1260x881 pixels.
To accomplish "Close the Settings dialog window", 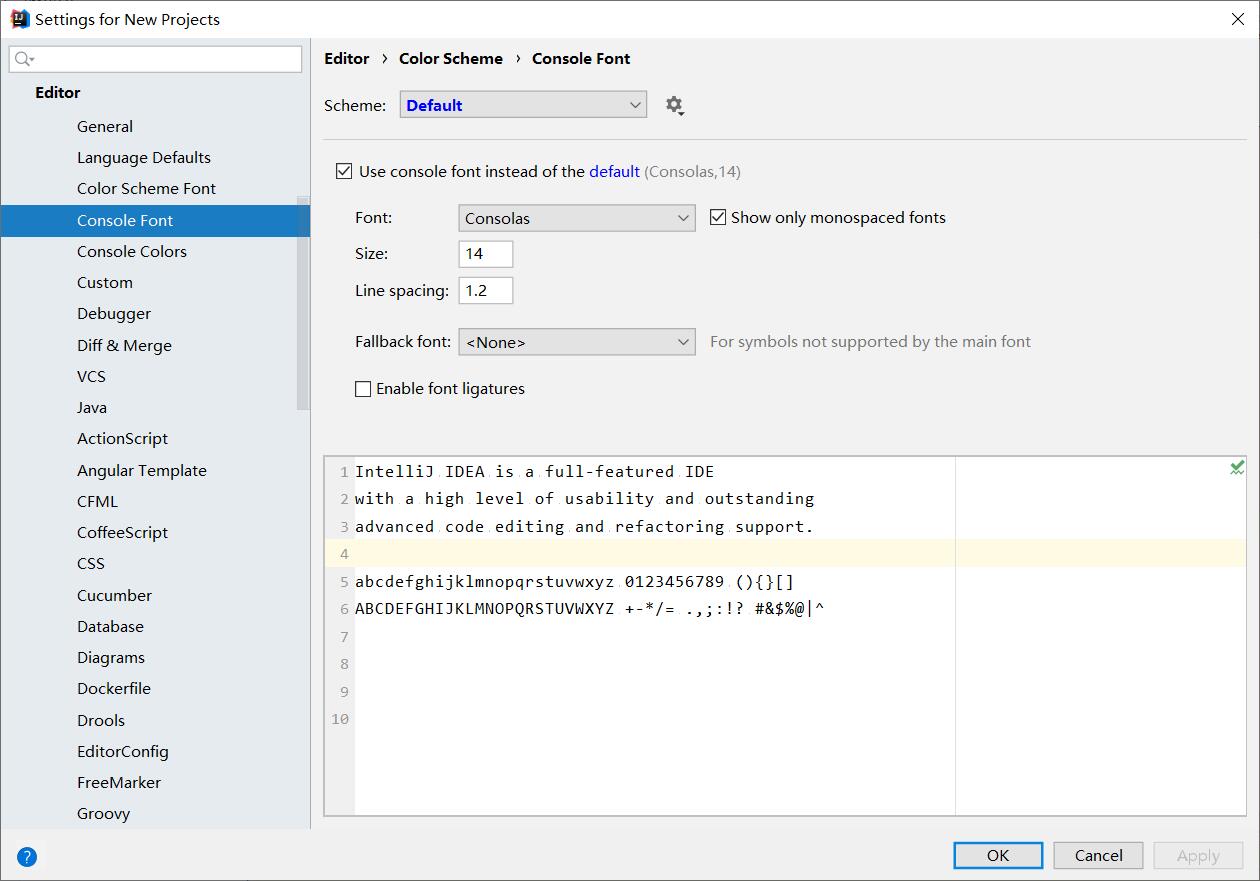I will pyautogui.click(x=1237, y=19).
